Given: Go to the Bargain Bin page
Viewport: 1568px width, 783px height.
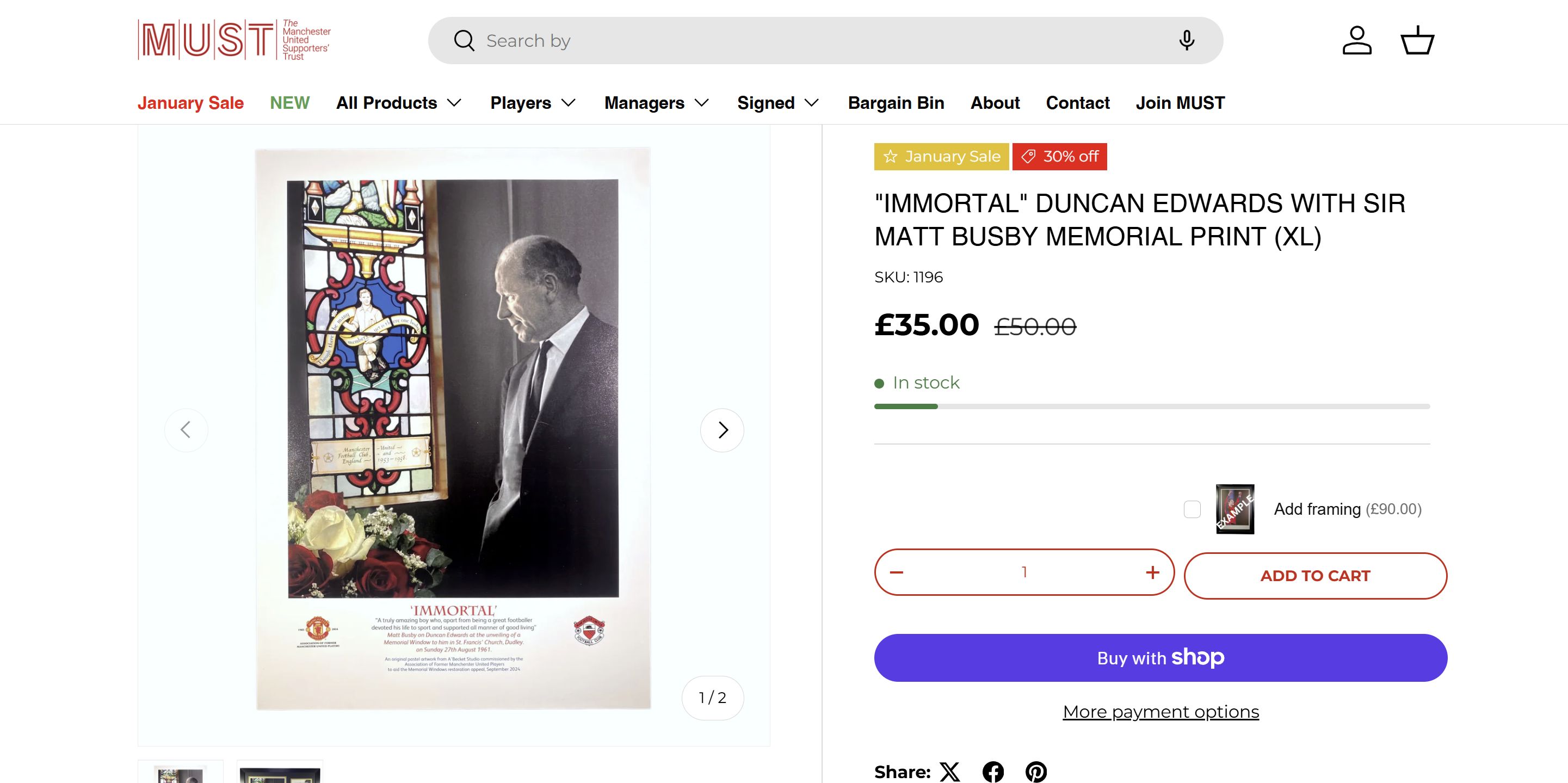Looking at the screenshot, I should coord(896,103).
